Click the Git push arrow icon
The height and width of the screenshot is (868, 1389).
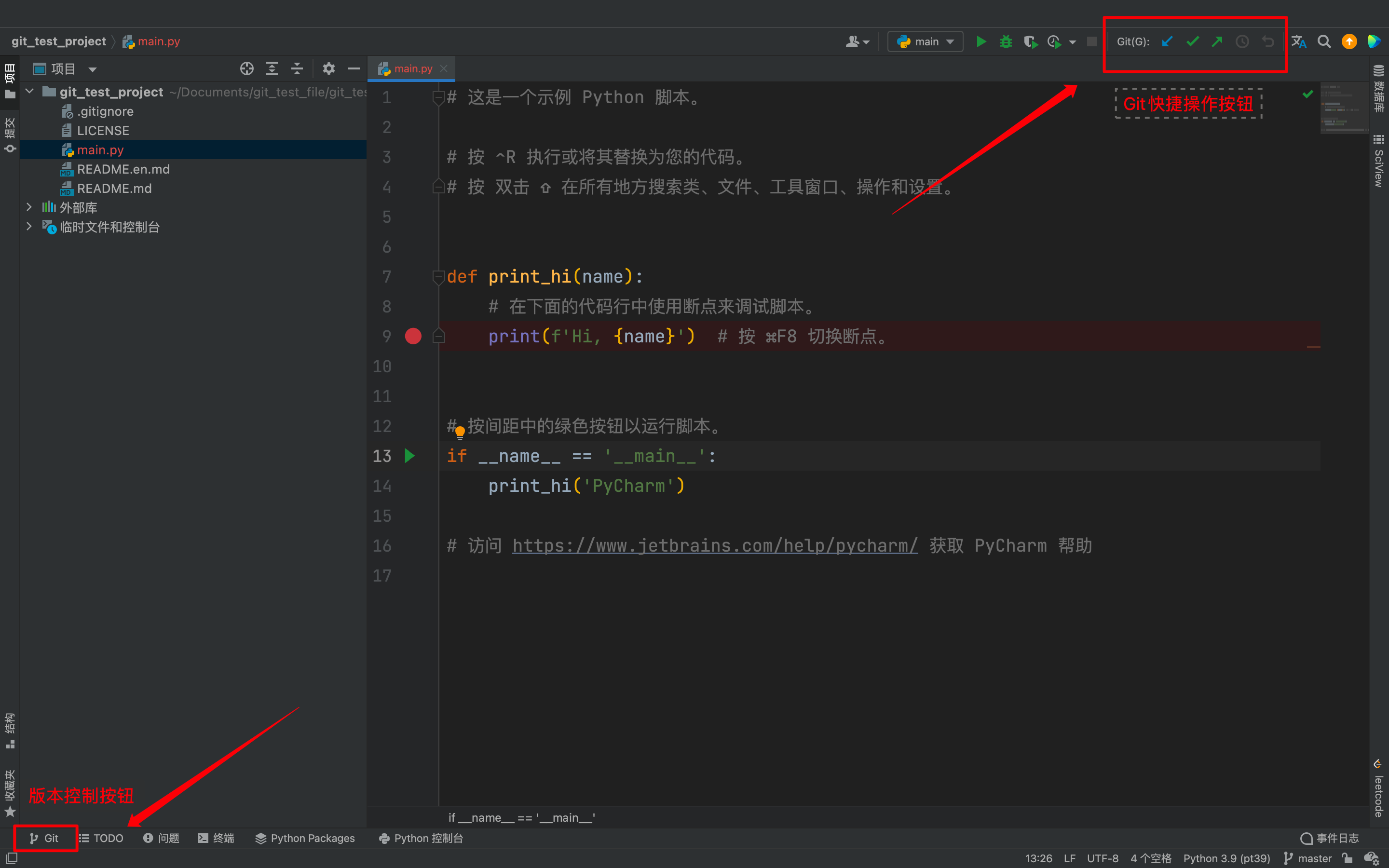pos(1217,42)
